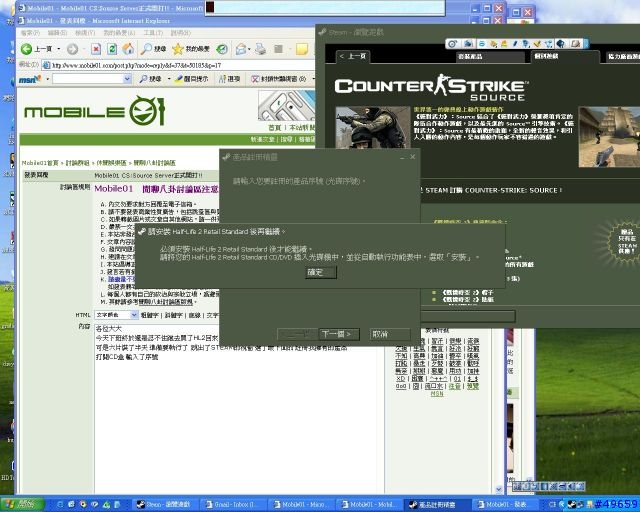Viewport: 640px width, 512px height.
Task: Click the MSN toolbar search magnifier button
Action: [x=143, y=79]
